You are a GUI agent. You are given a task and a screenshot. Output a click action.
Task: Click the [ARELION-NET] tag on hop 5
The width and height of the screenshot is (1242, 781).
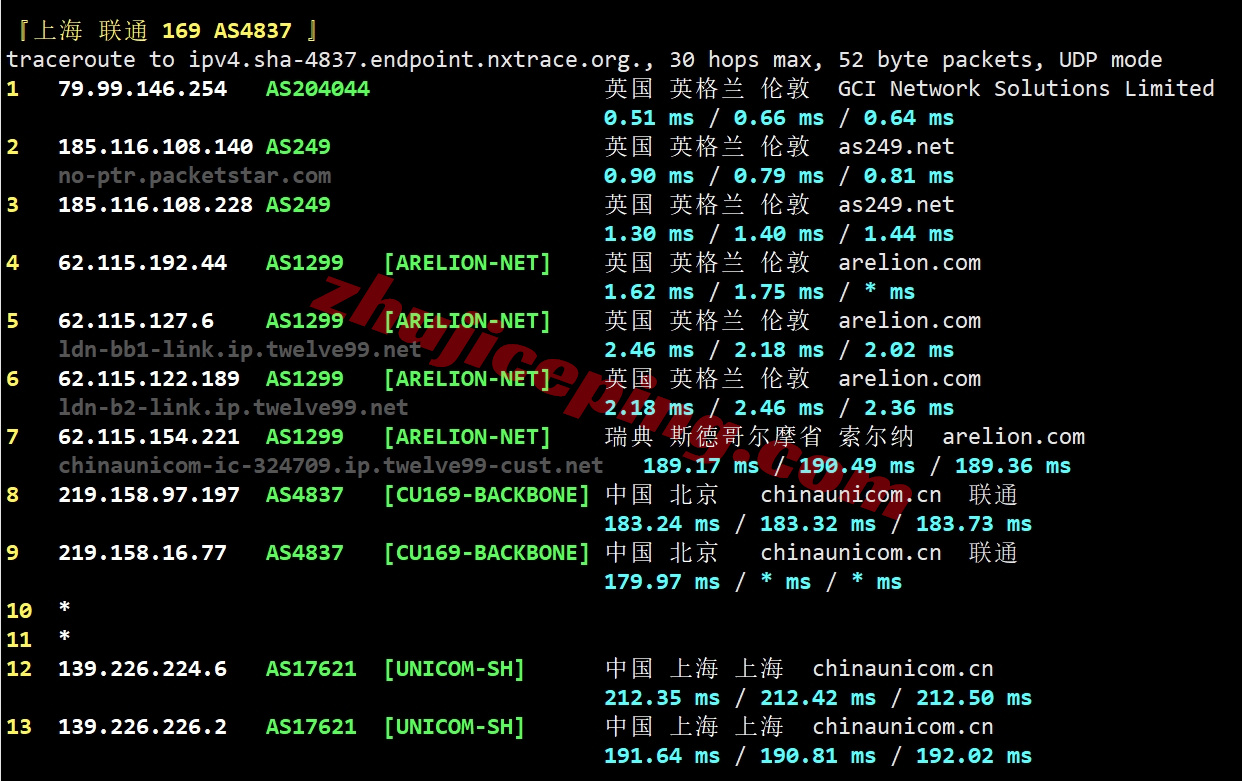click(467, 320)
